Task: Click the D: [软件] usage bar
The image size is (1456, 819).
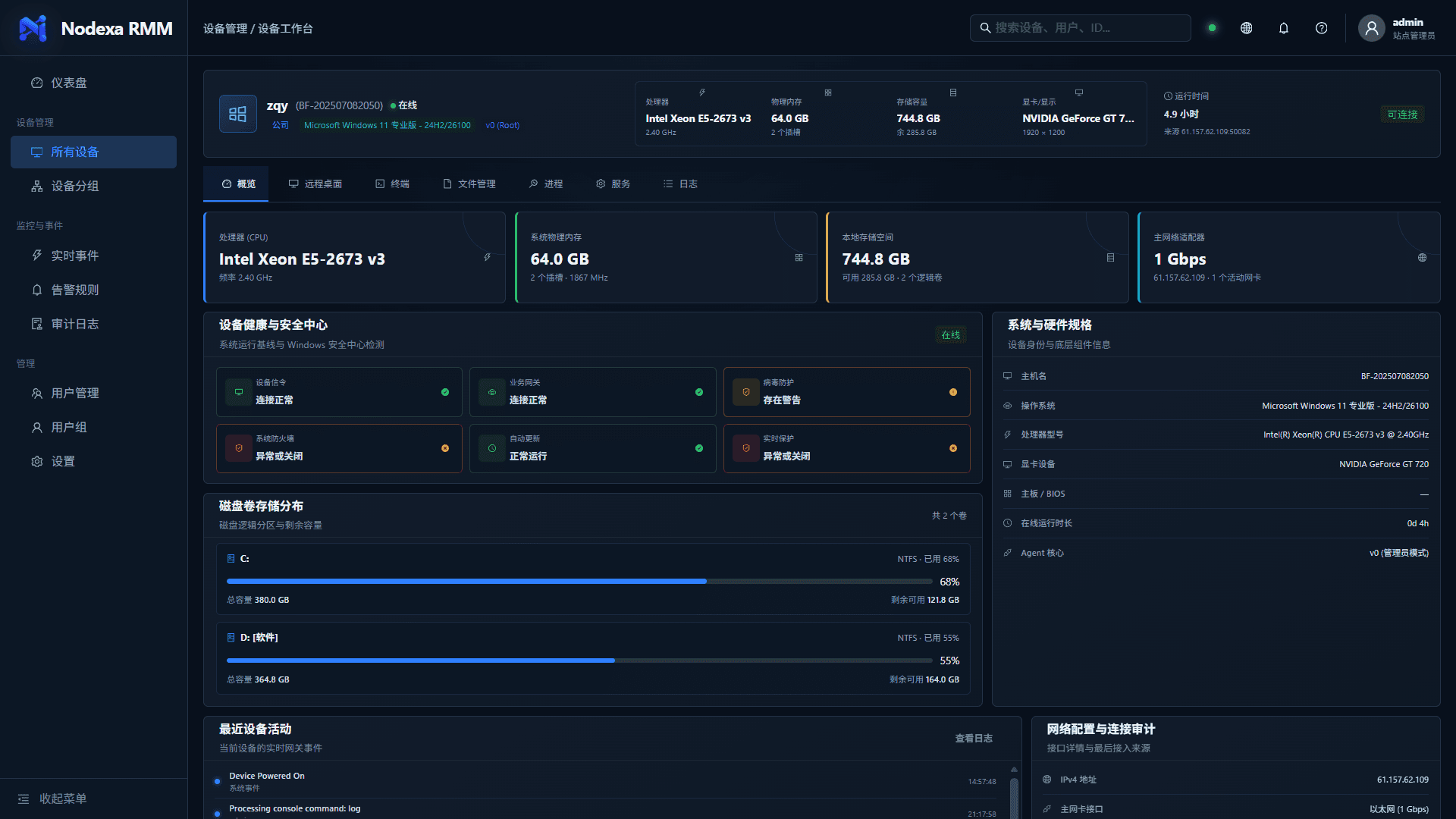Action: point(579,660)
